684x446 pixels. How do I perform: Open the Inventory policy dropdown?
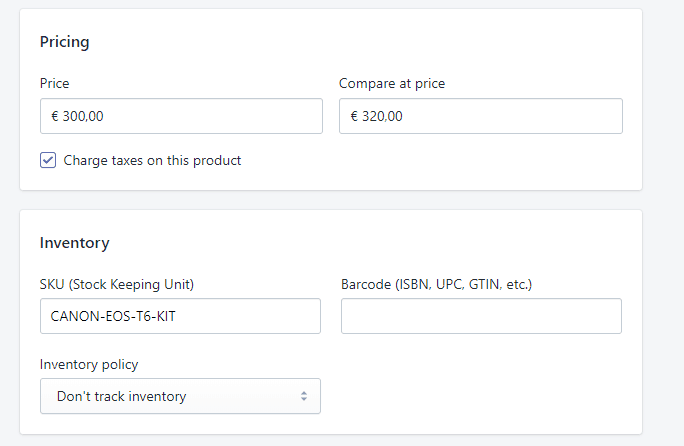180,396
